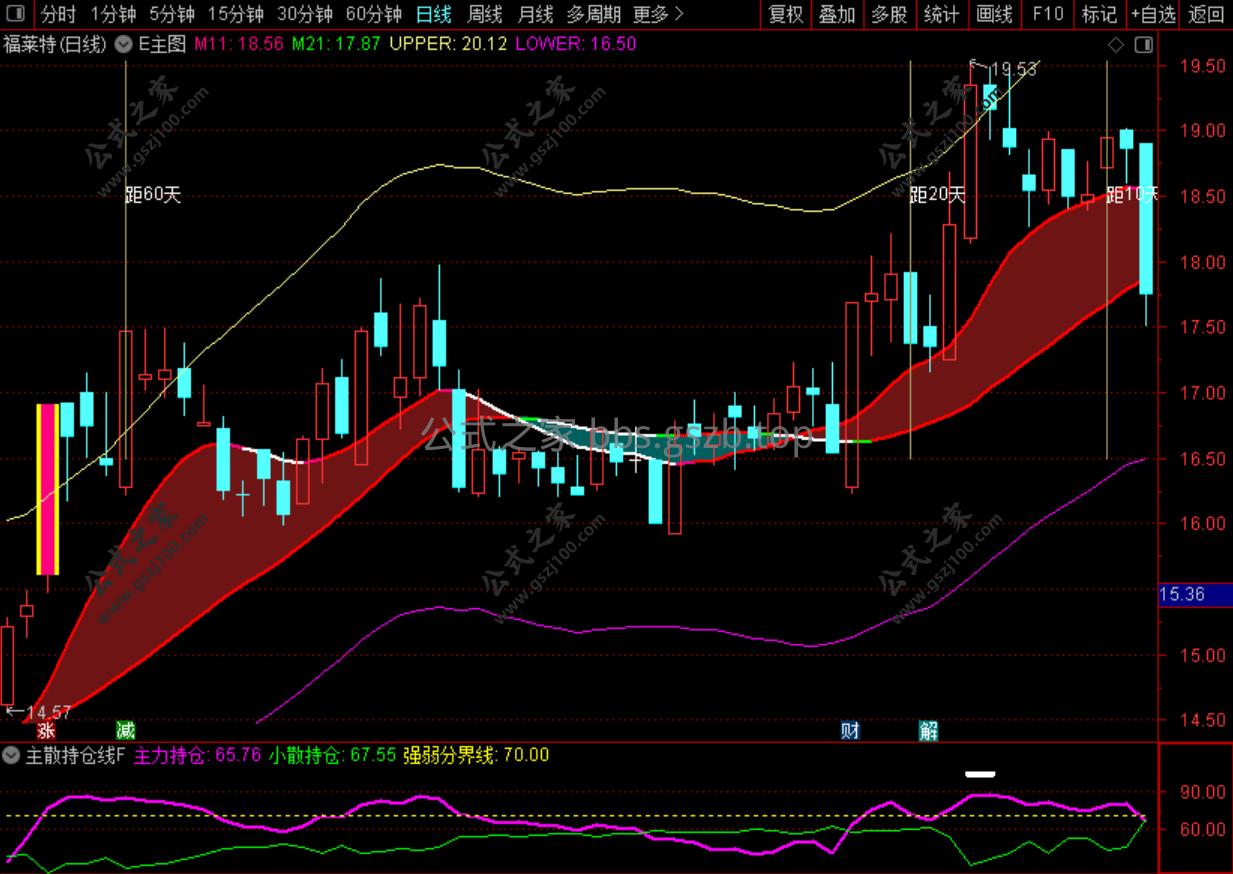
Task: Open the 画线 drawing tools
Action: [994, 14]
